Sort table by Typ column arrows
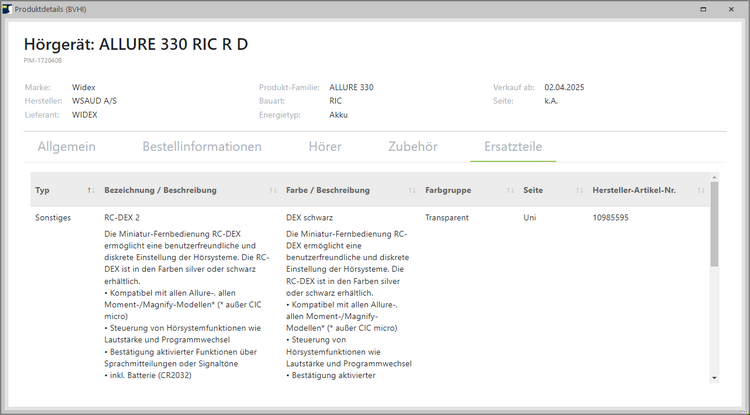Screen dimensions: 750x415 pyautogui.click(x=91, y=190)
